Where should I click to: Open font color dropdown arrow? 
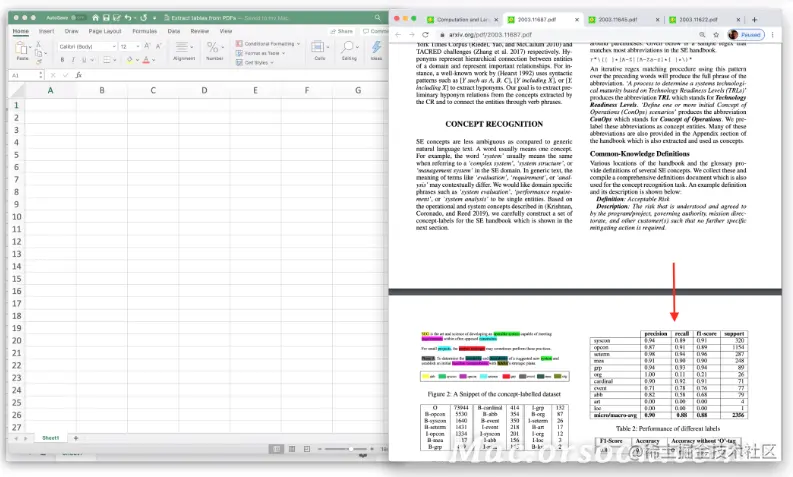click(154, 60)
